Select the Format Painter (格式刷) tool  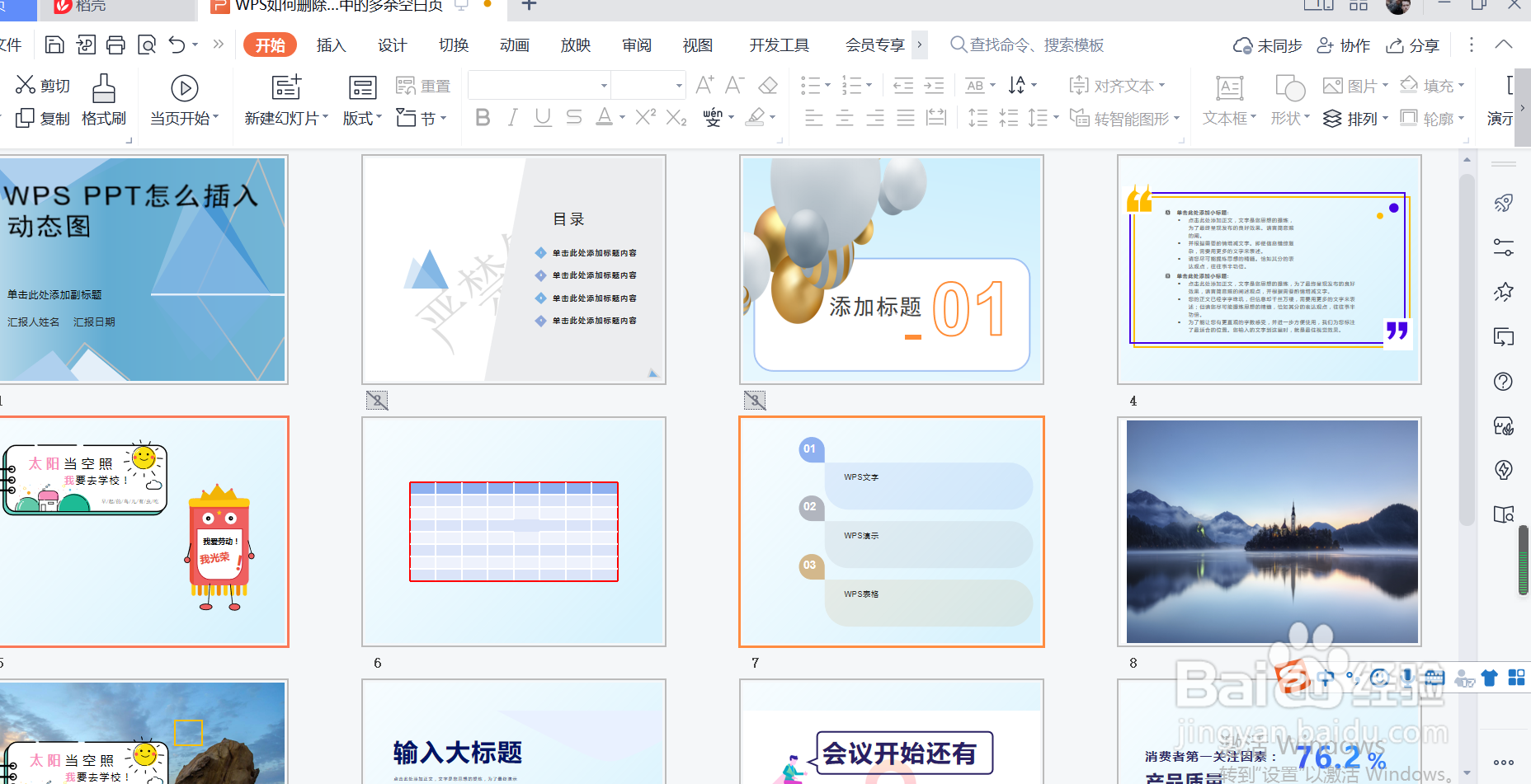pos(104,101)
